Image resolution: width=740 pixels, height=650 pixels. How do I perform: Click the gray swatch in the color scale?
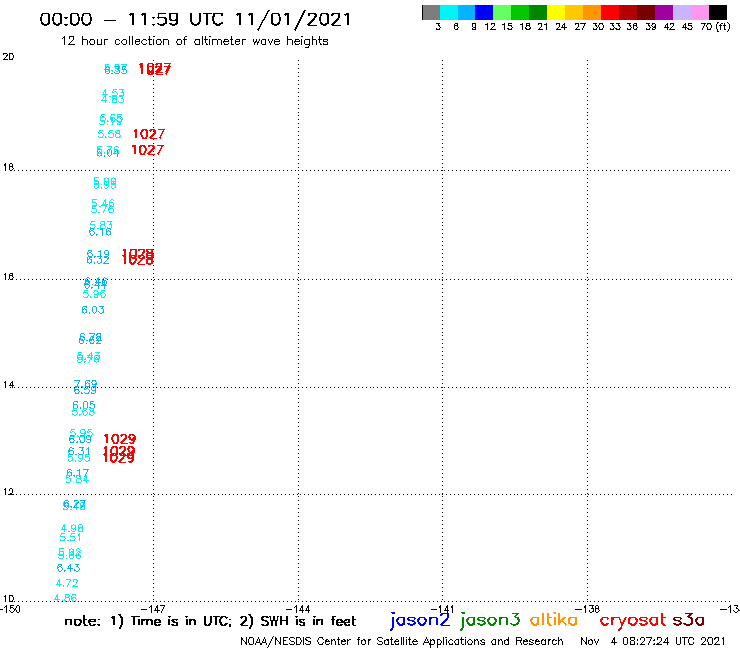click(431, 12)
